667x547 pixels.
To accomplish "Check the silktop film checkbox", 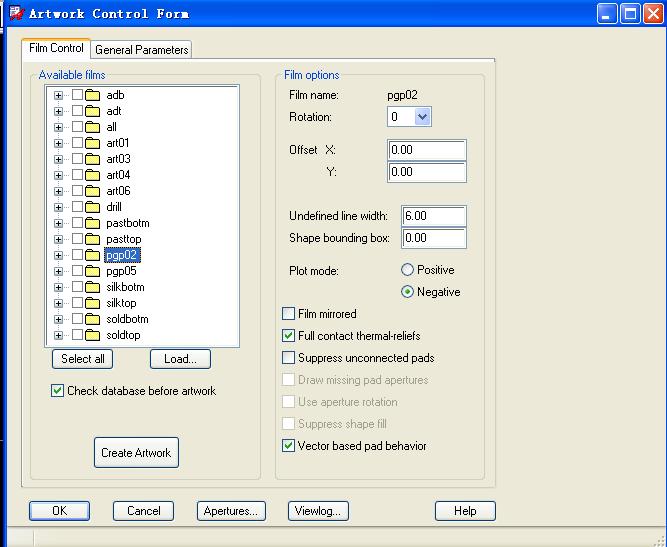I will (x=77, y=303).
